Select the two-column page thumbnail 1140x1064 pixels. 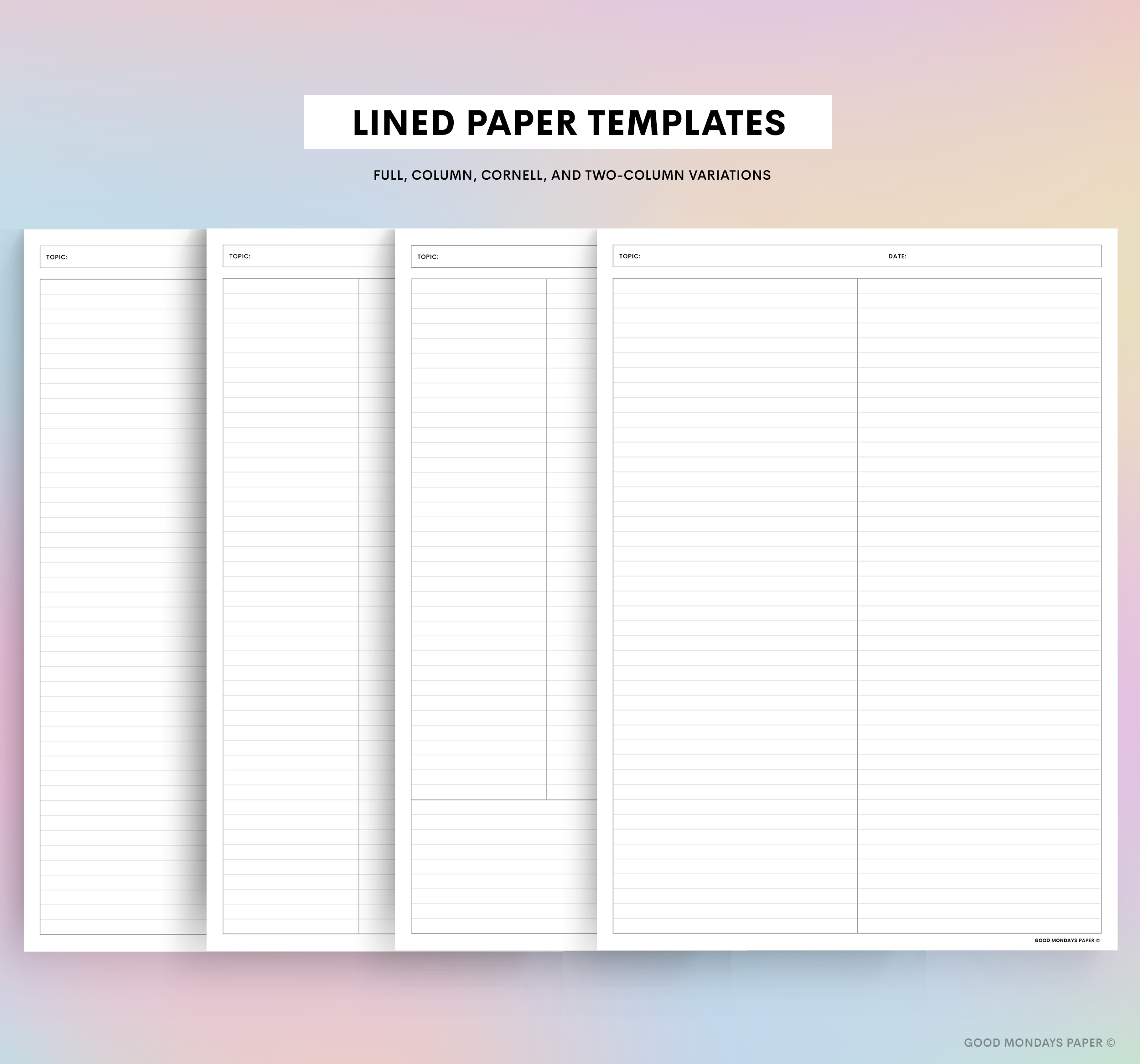pyautogui.click(x=857, y=589)
